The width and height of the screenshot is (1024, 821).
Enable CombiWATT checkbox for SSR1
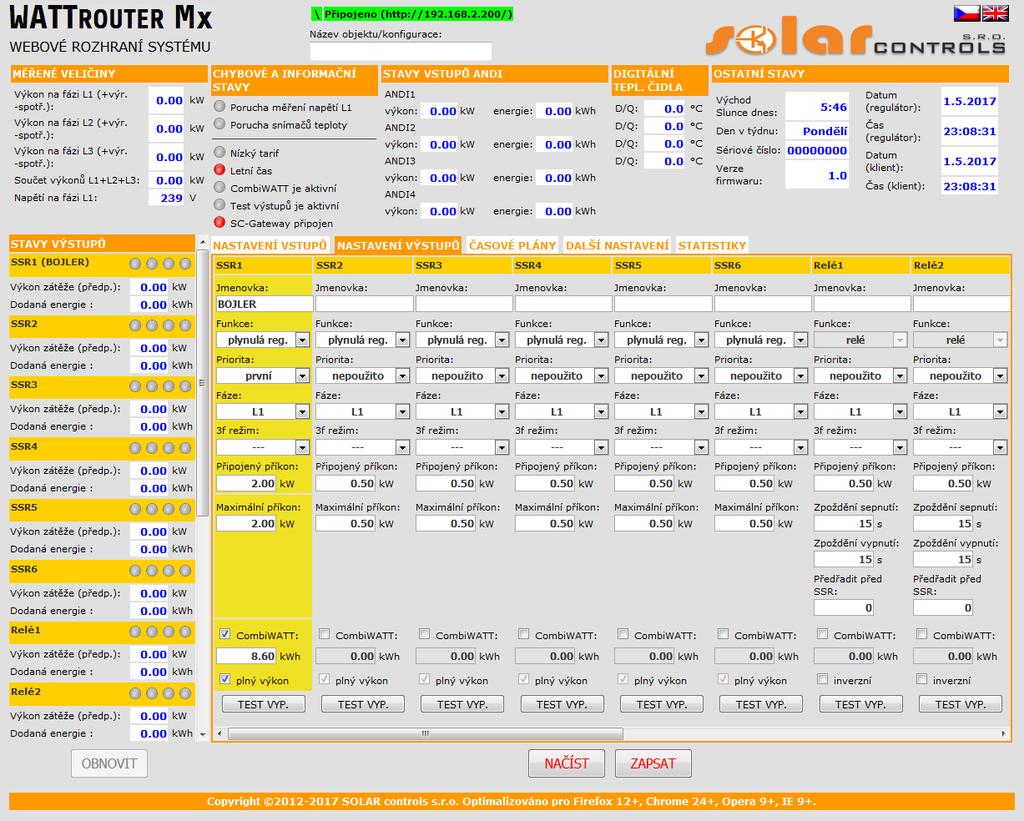pos(225,634)
